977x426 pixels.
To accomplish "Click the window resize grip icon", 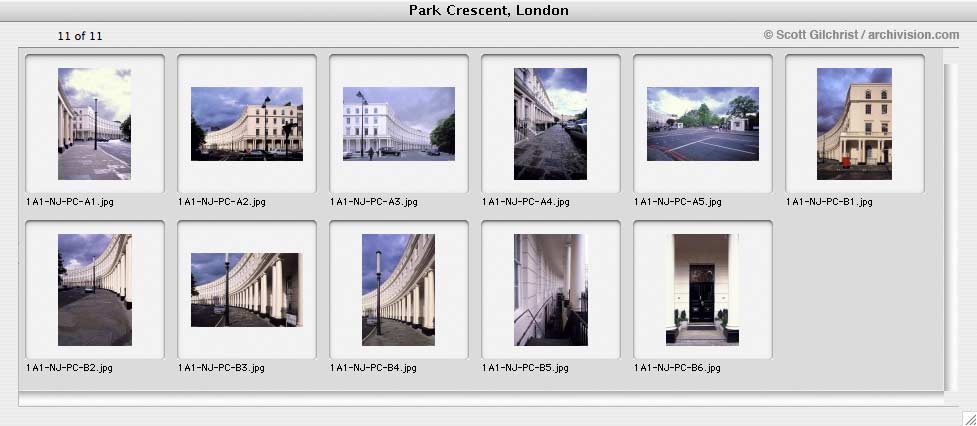I will (x=969, y=418).
